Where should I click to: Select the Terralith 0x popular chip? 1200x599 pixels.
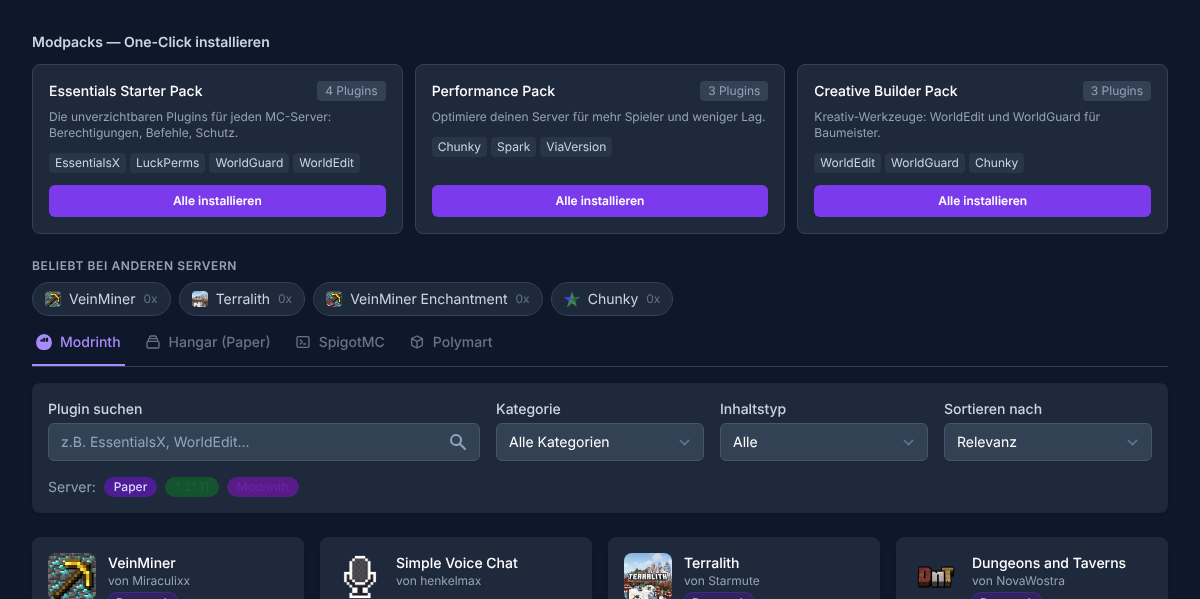click(x=242, y=299)
